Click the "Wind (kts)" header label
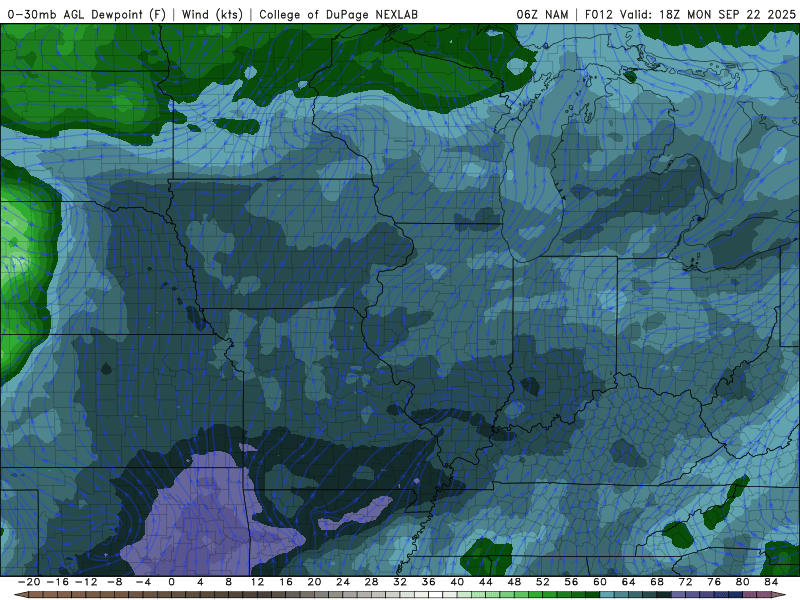This screenshot has height=600, width=800. pyautogui.click(x=212, y=14)
